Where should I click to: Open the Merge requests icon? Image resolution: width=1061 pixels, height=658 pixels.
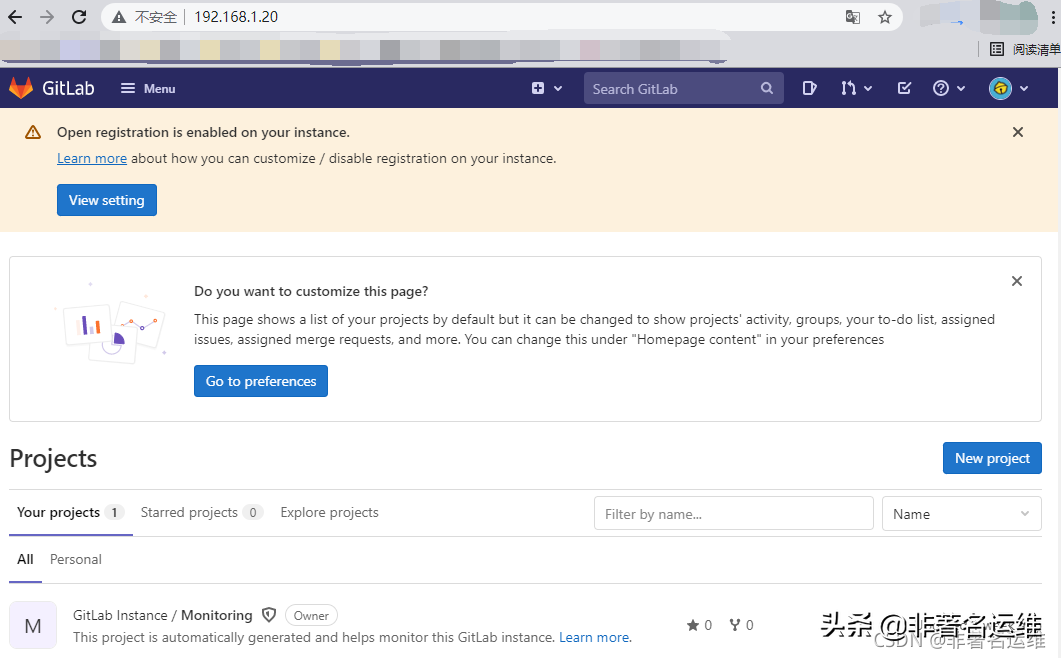(x=849, y=88)
